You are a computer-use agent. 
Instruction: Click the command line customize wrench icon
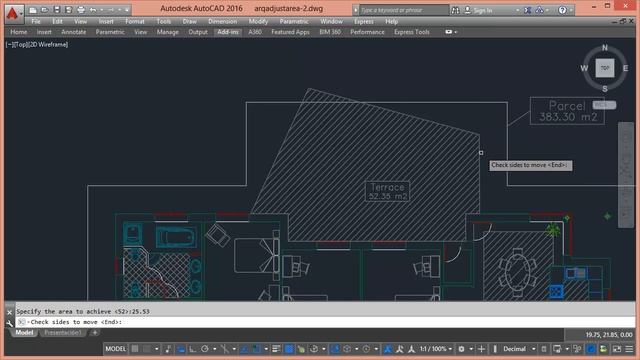pyautogui.click(x=9, y=324)
